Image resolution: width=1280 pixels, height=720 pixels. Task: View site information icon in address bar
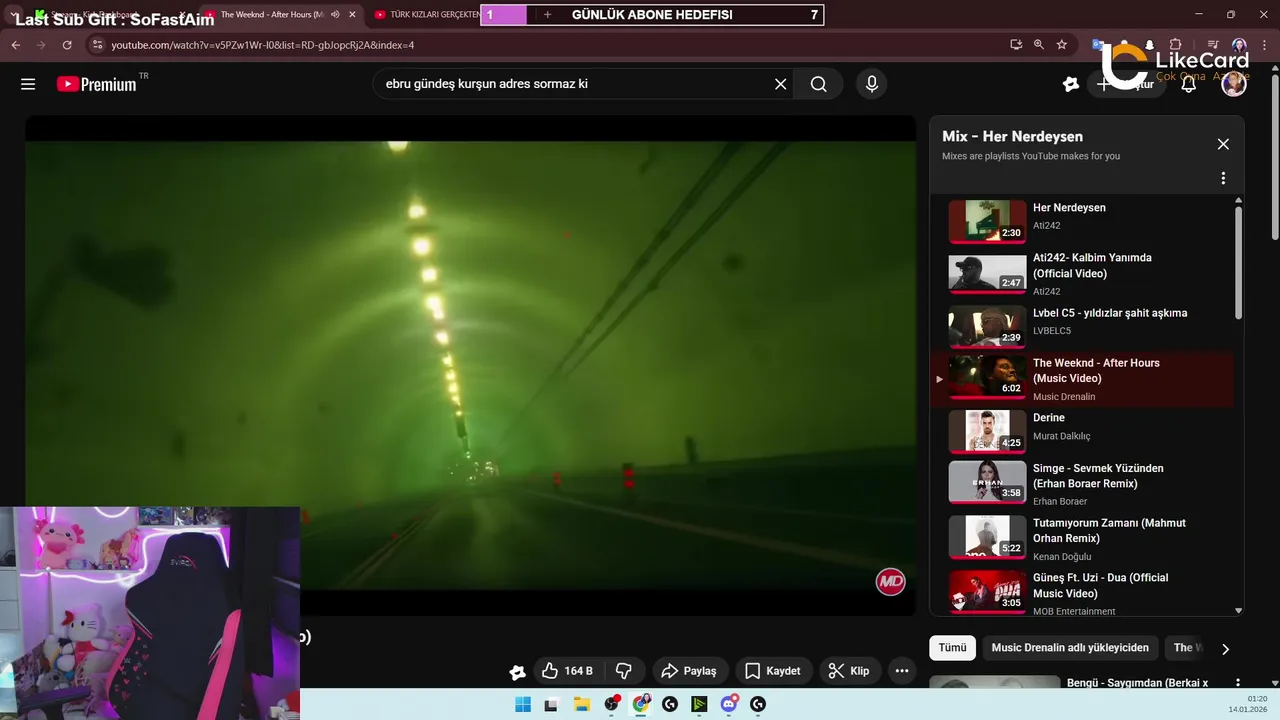point(96,45)
